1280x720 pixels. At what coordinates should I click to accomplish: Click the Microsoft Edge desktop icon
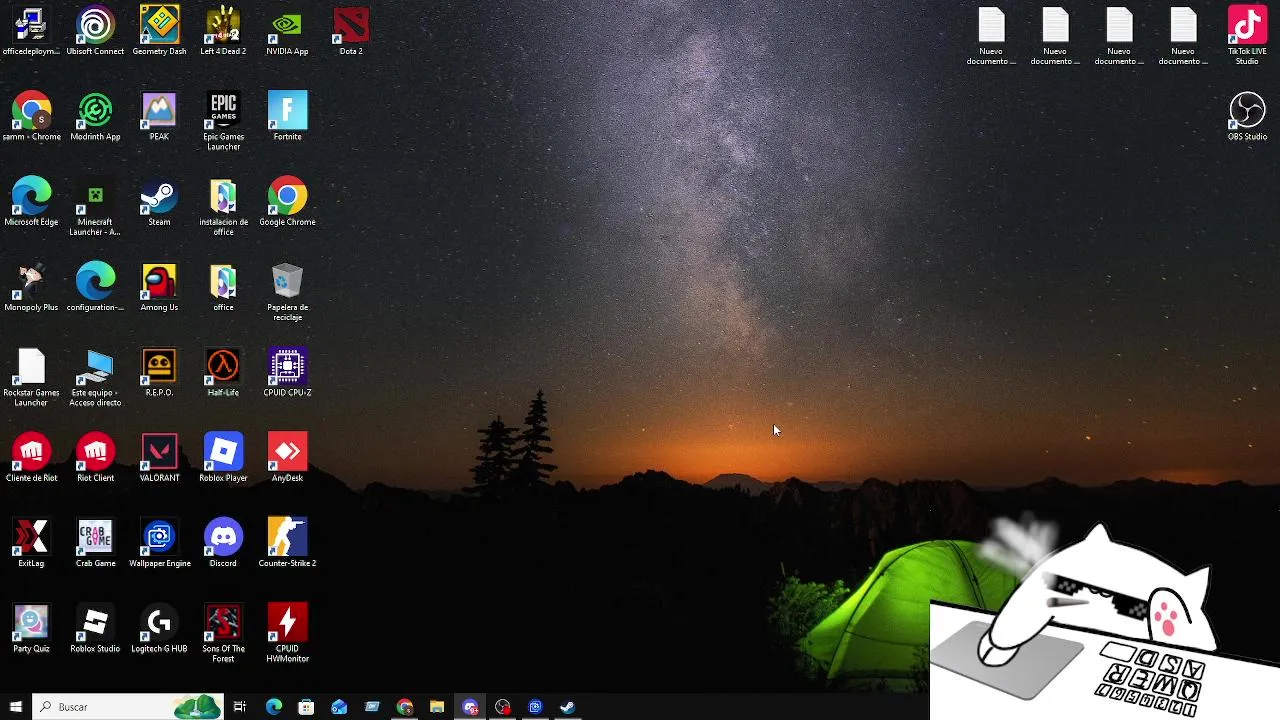tap(31, 202)
